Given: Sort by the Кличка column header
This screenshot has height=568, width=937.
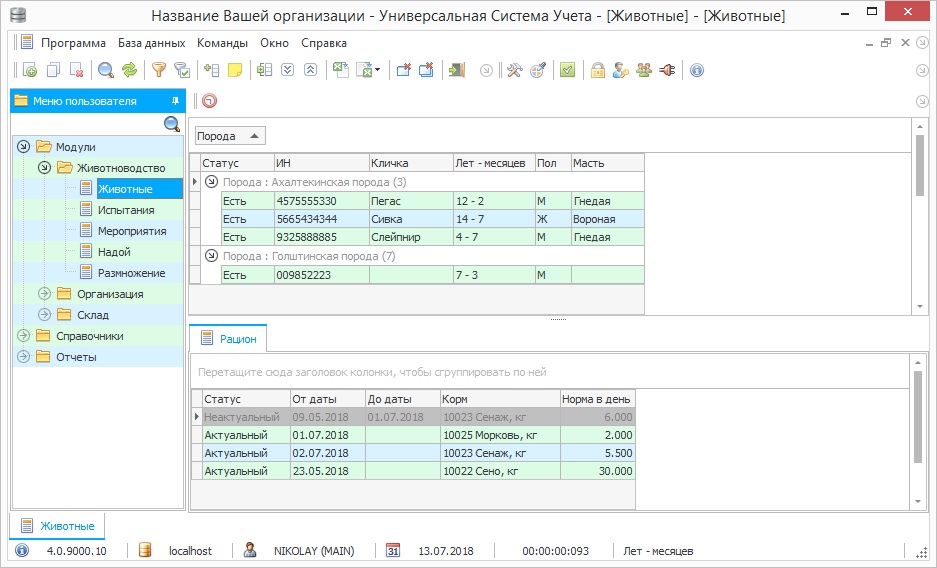Looking at the screenshot, I should [x=411, y=163].
